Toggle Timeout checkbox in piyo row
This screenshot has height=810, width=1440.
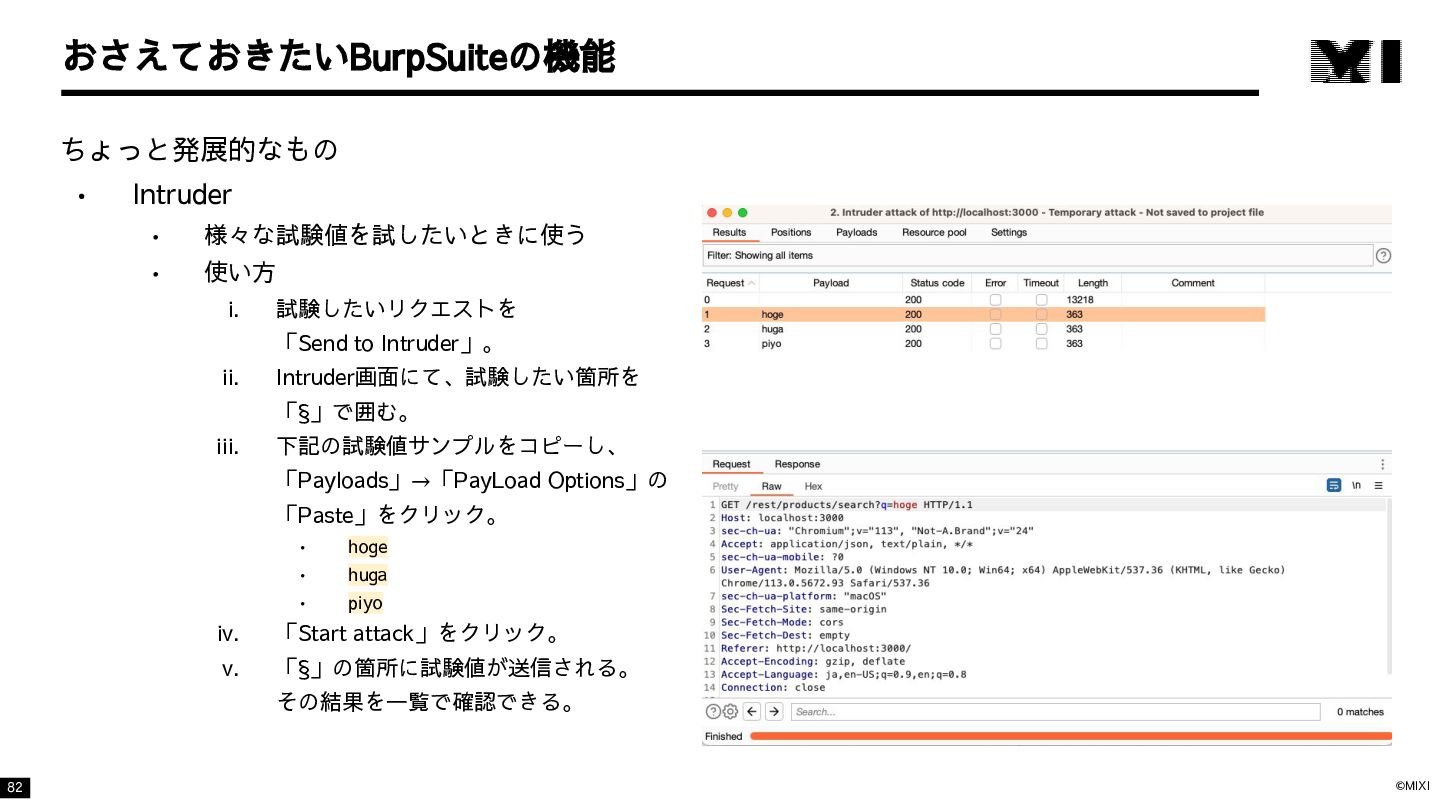[1041, 343]
